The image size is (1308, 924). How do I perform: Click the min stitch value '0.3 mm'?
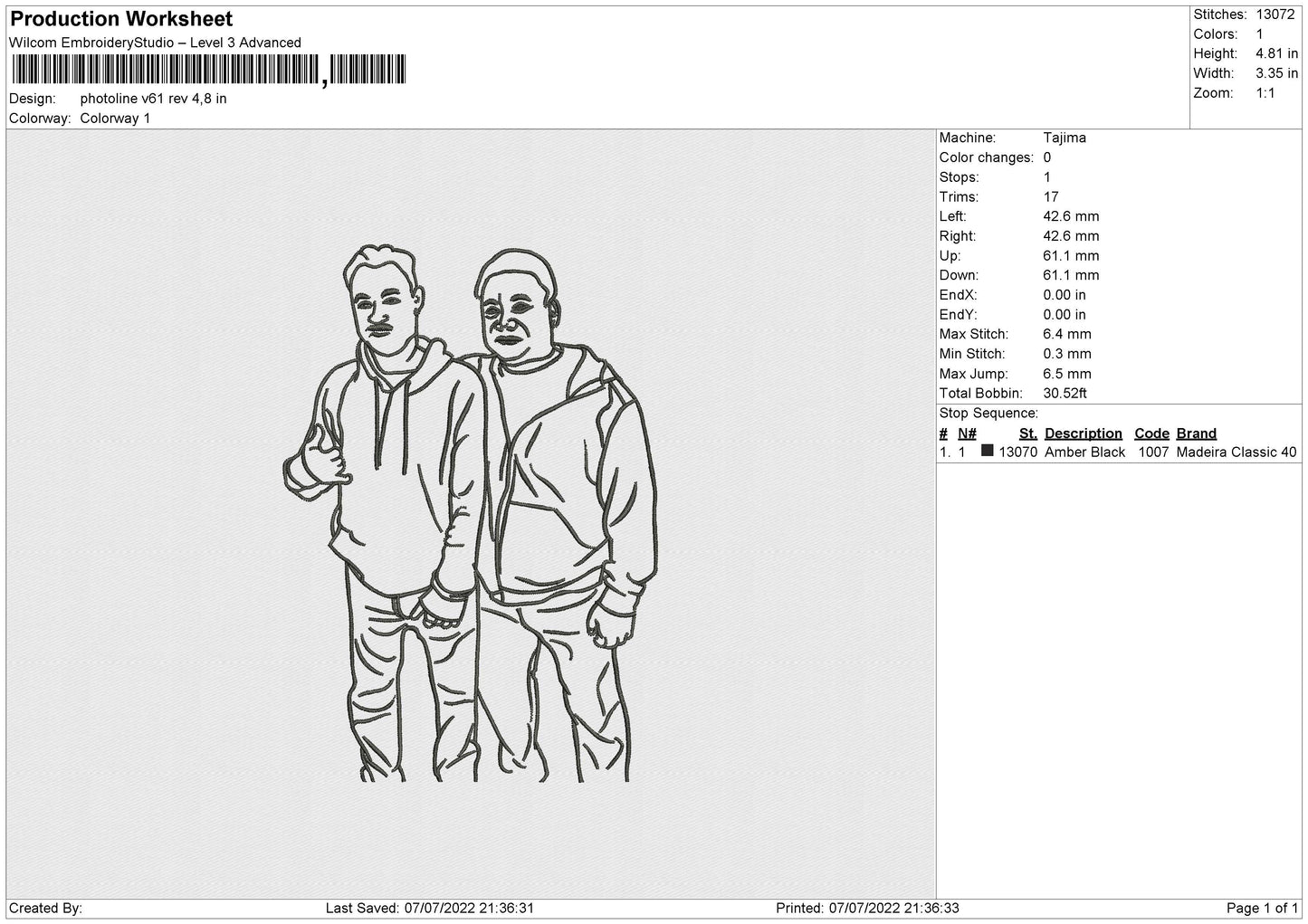[1067, 354]
